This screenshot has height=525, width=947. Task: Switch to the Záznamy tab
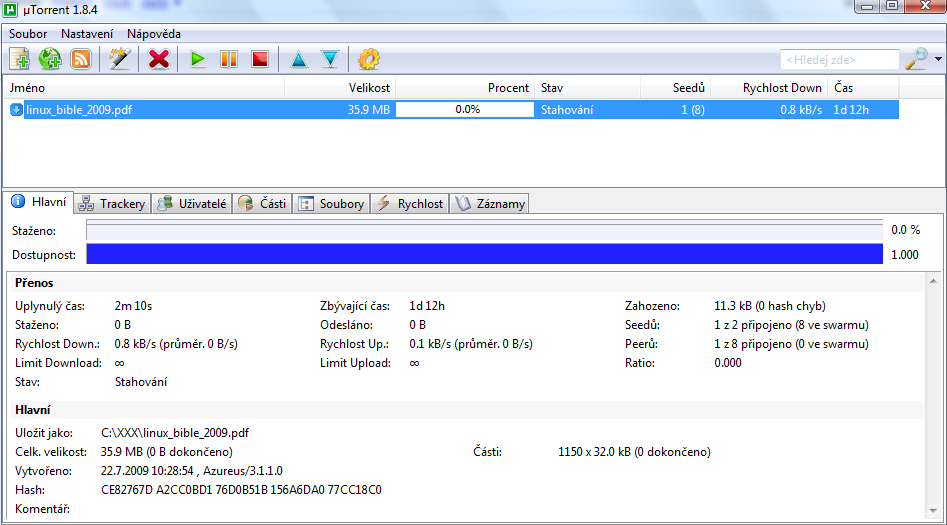point(489,204)
